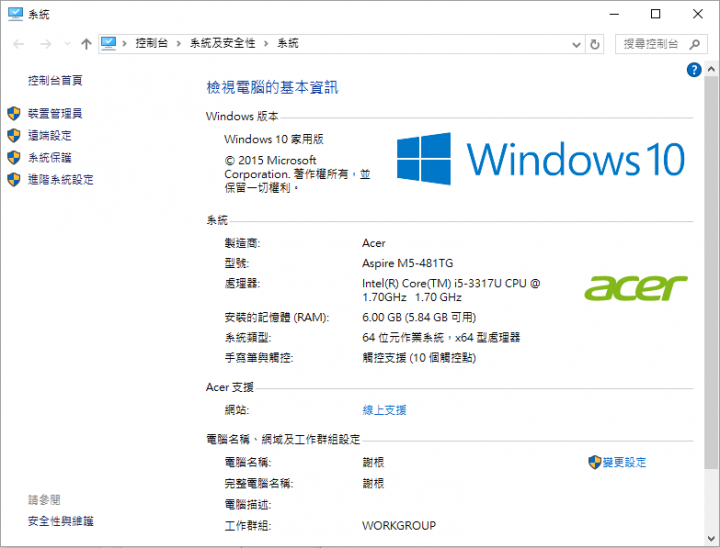This screenshot has height=548, width=720.
Task: Open the 線上支援 website link
Action: [x=384, y=410]
